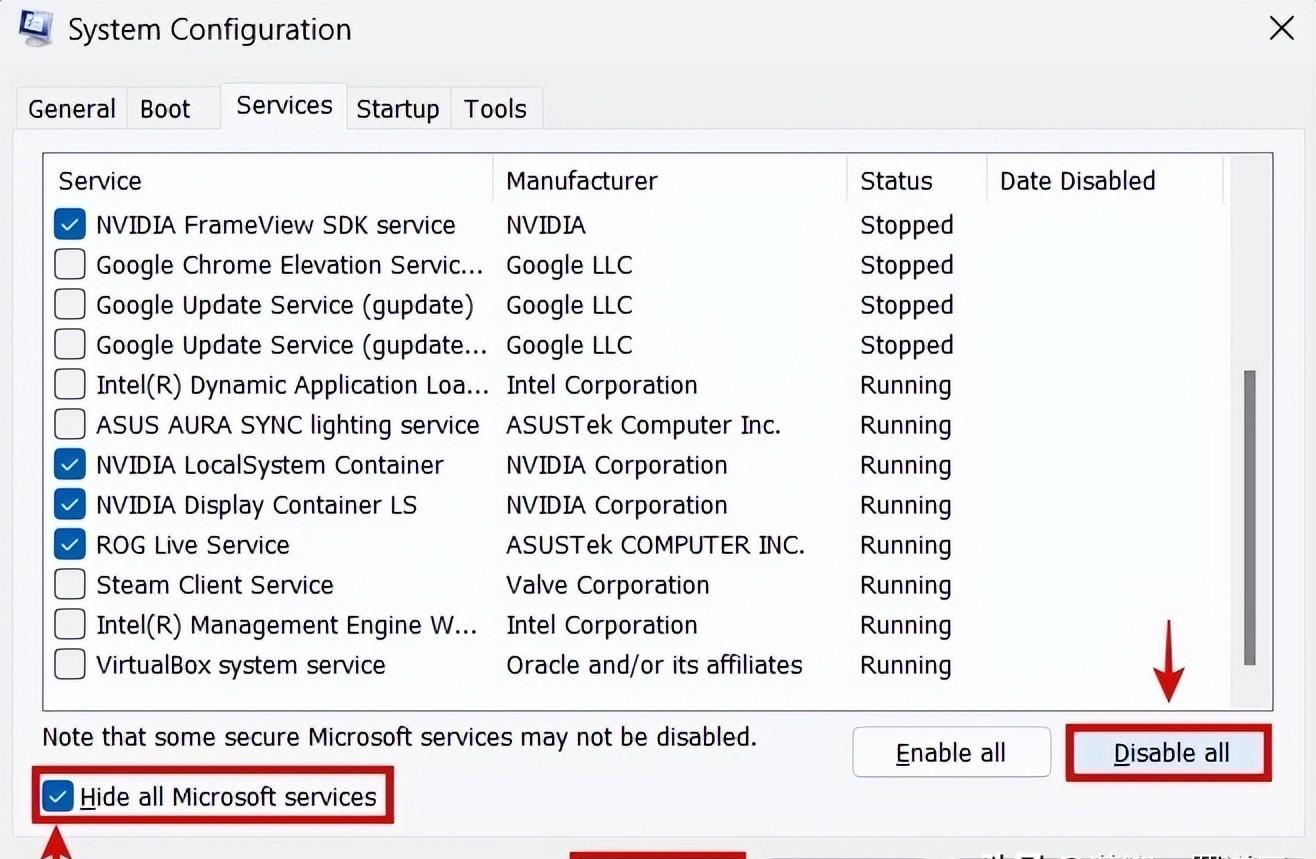The width and height of the screenshot is (1316, 859).
Task: Go to the Startup tab
Action: [x=398, y=108]
